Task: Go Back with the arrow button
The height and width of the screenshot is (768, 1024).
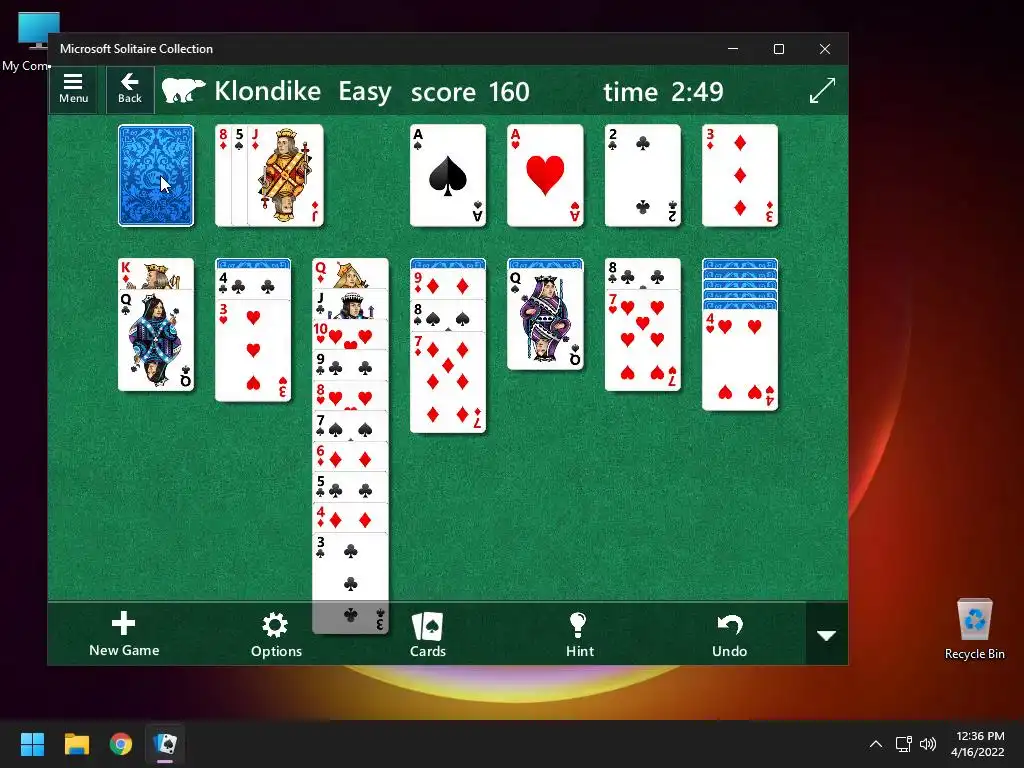Action: 129,89
